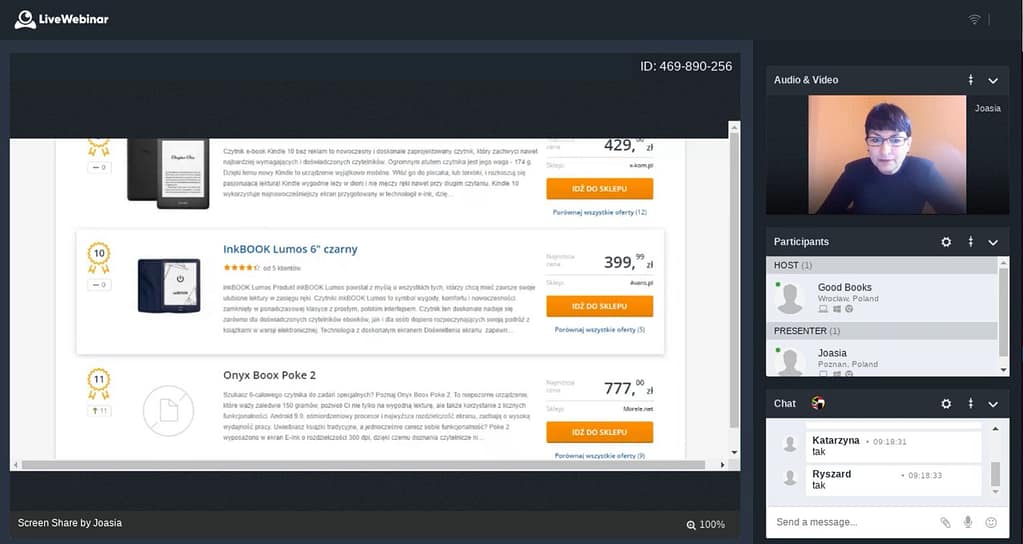Screen dimensions: 1023x544
Task: Click Joasia's webcam video feed
Action: pyautogui.click(x=887, y=155)
